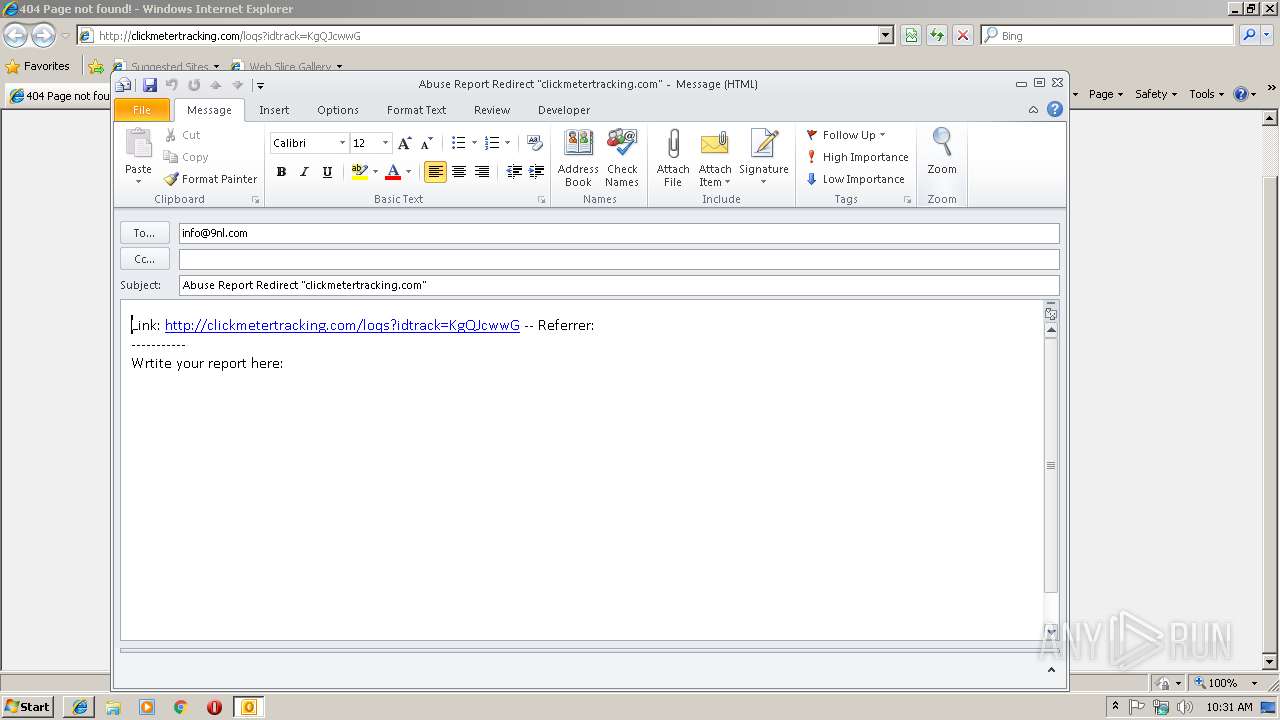The height and width of the screenshot is (720, 1280).
Task: Select the Format Painter tool
Action: point(211,179)
